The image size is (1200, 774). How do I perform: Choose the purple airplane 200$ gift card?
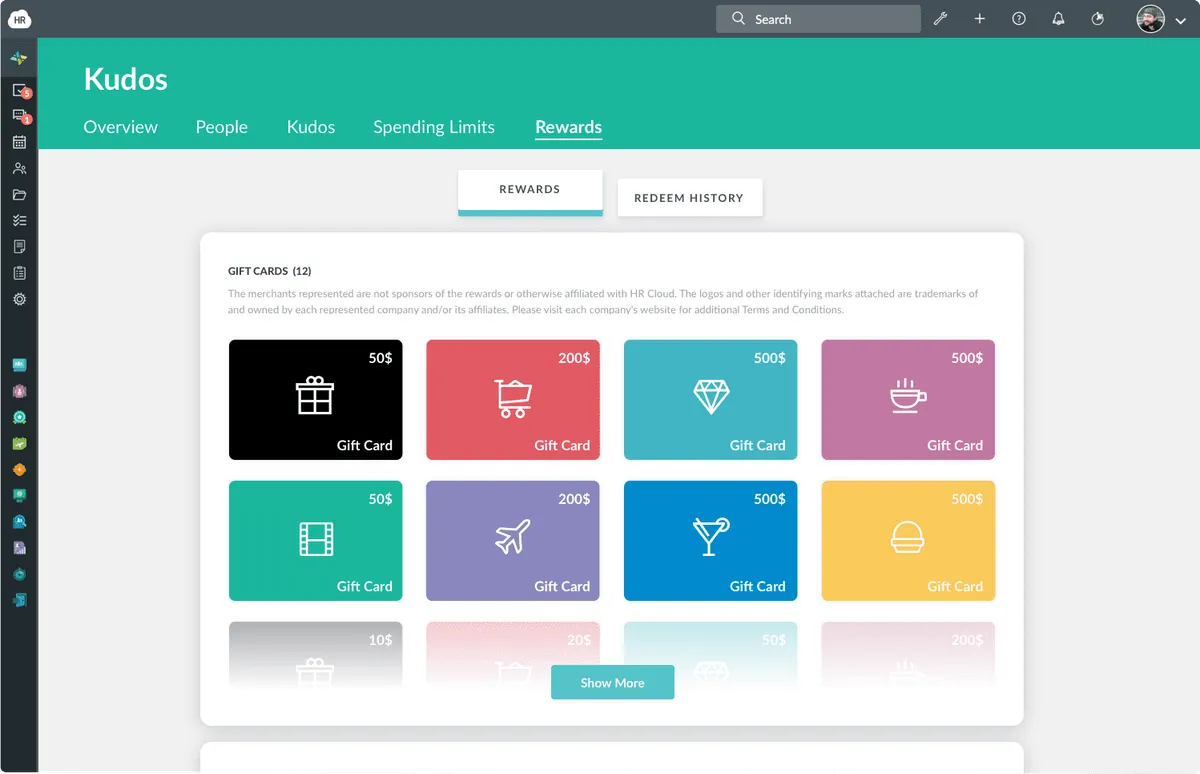[513, 541]
